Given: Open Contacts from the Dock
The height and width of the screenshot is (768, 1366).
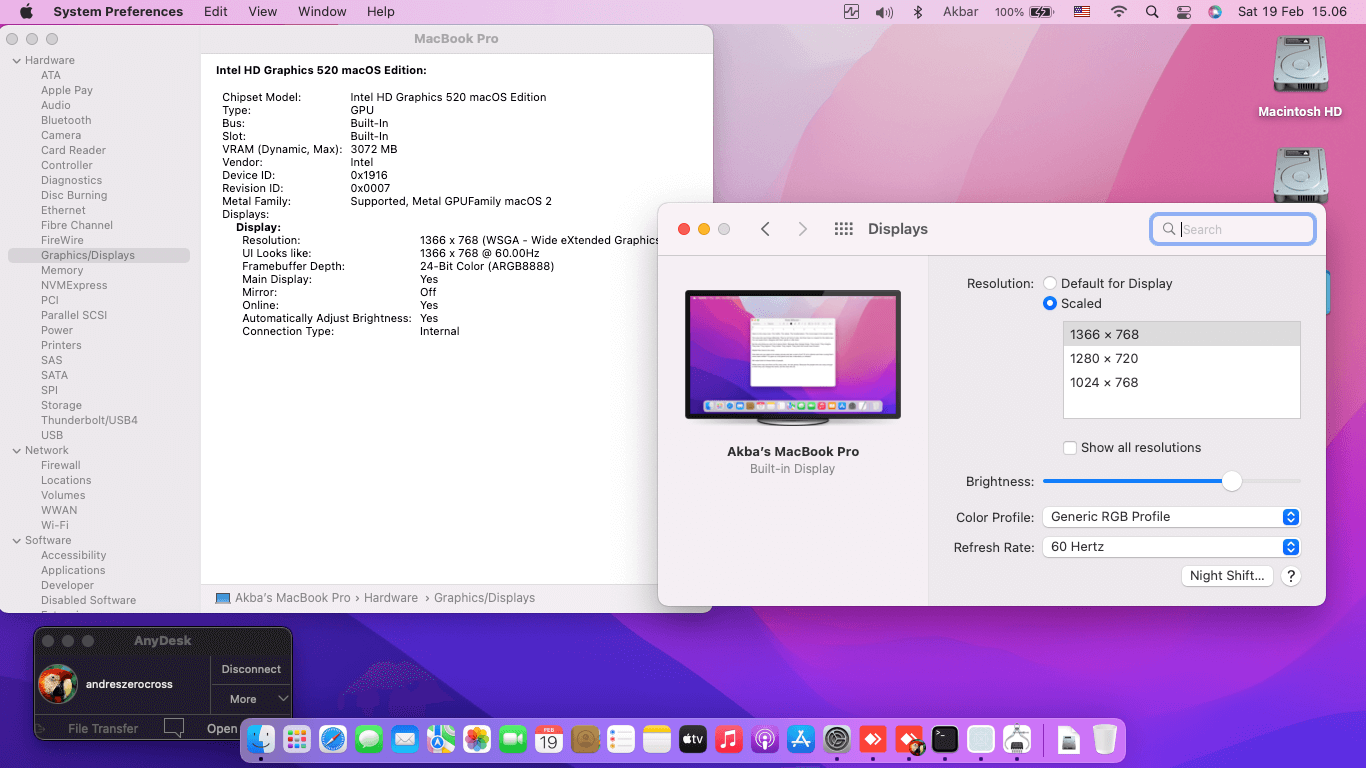Looking at the screenshot, I should 585,739.
